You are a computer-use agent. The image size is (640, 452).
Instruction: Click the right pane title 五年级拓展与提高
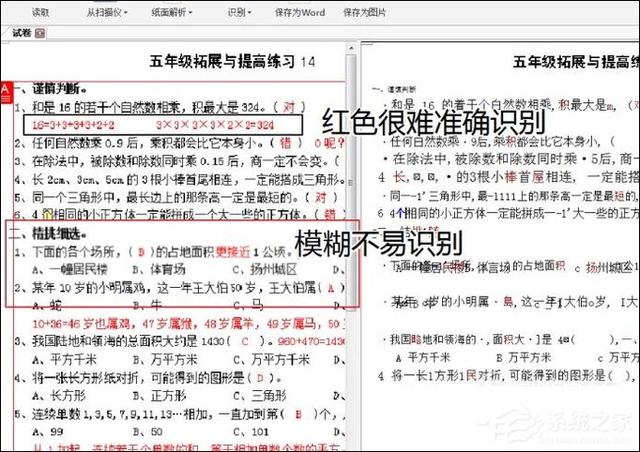coord(576,62)
